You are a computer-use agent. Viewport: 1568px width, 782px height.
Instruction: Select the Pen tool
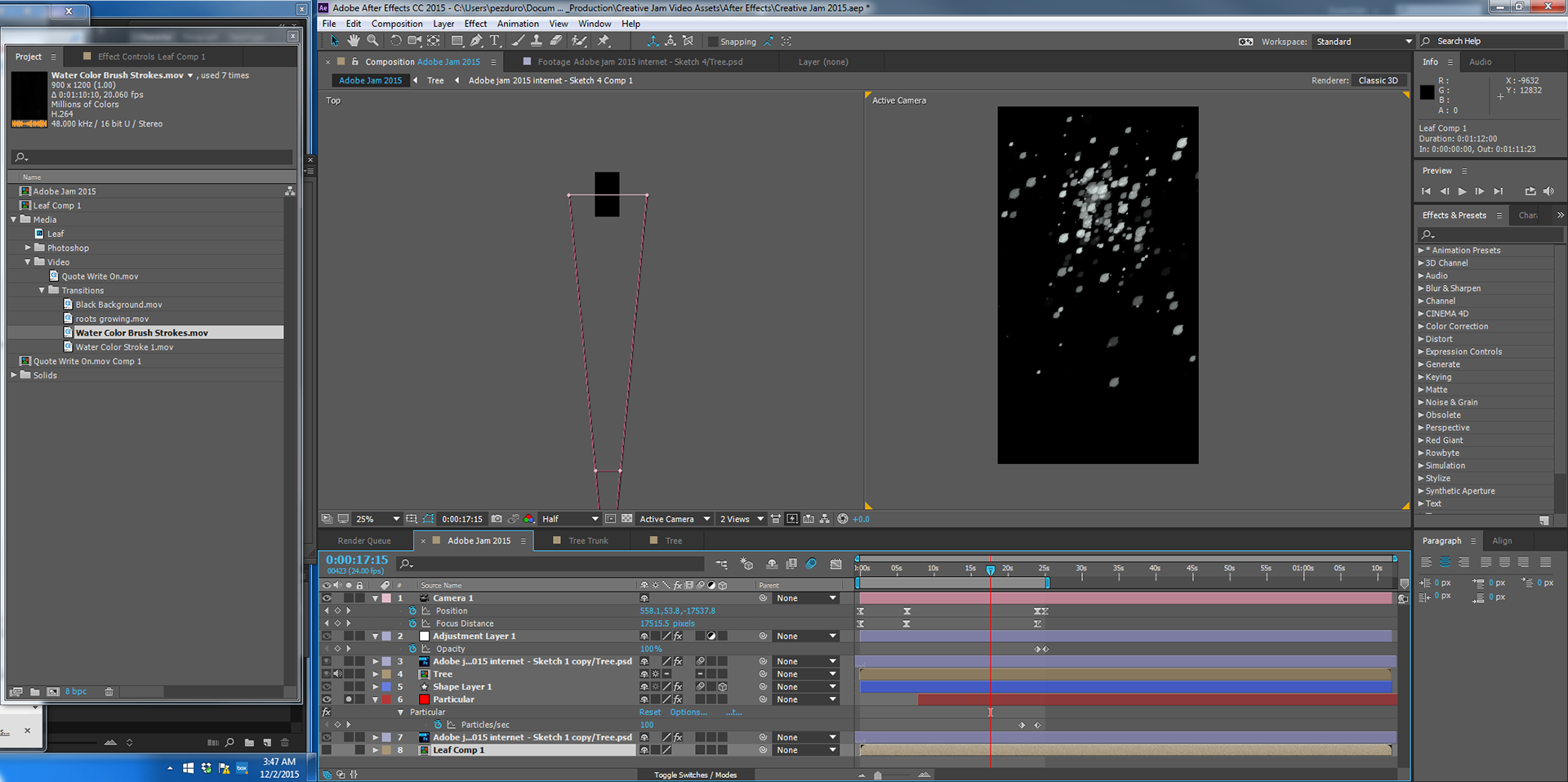[476, 41]
